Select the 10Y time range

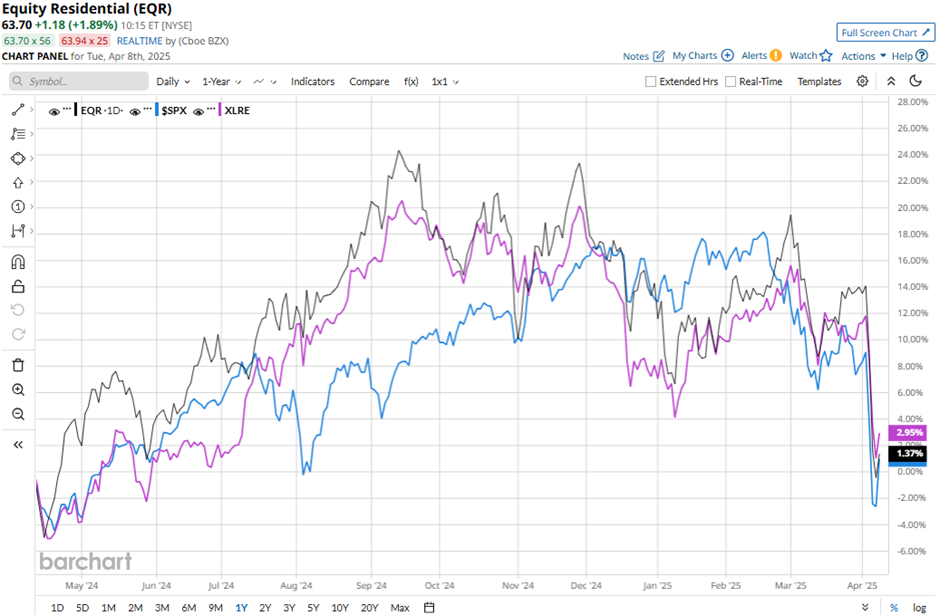340,608
